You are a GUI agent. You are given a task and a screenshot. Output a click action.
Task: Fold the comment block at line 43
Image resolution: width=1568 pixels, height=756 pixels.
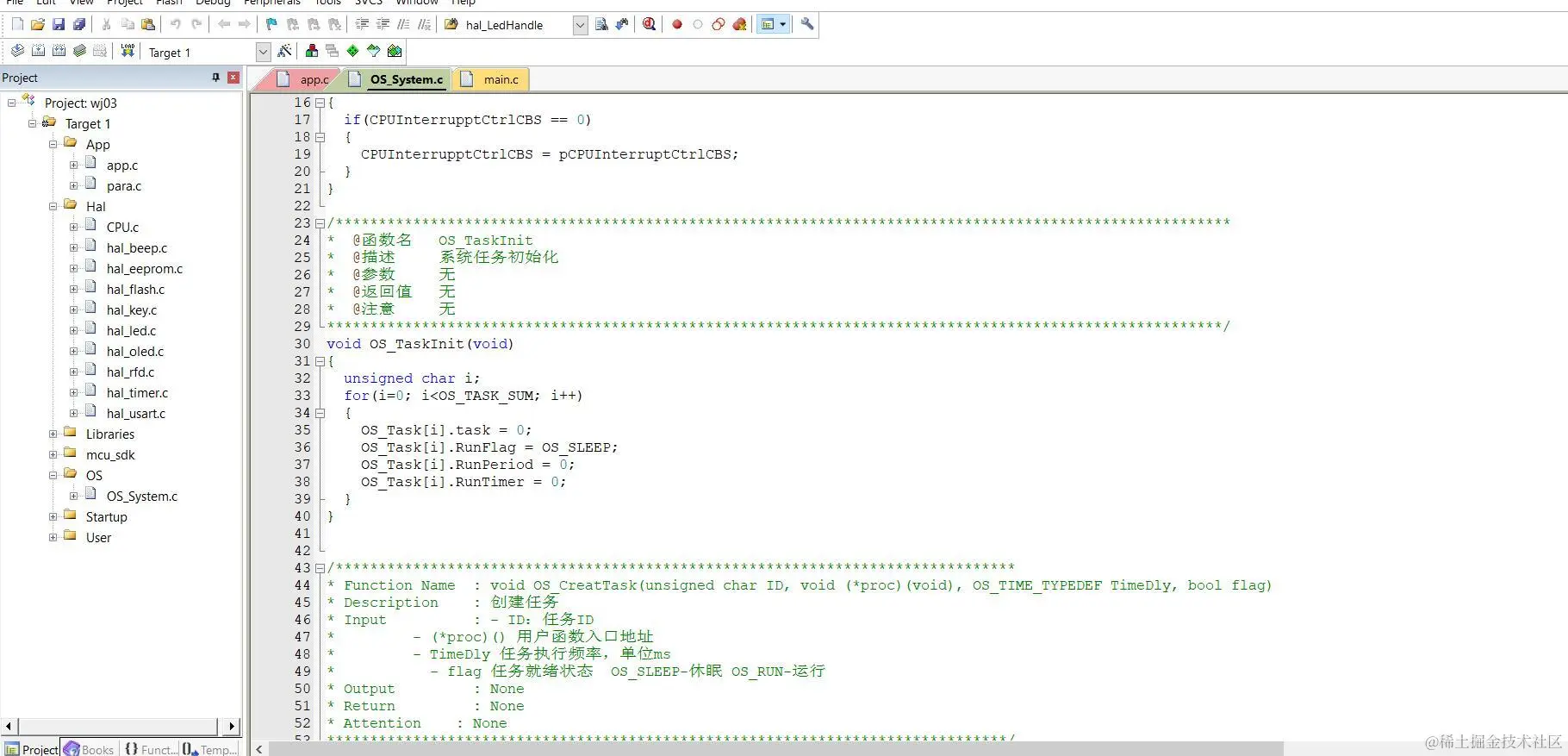[x=320, y=568]
